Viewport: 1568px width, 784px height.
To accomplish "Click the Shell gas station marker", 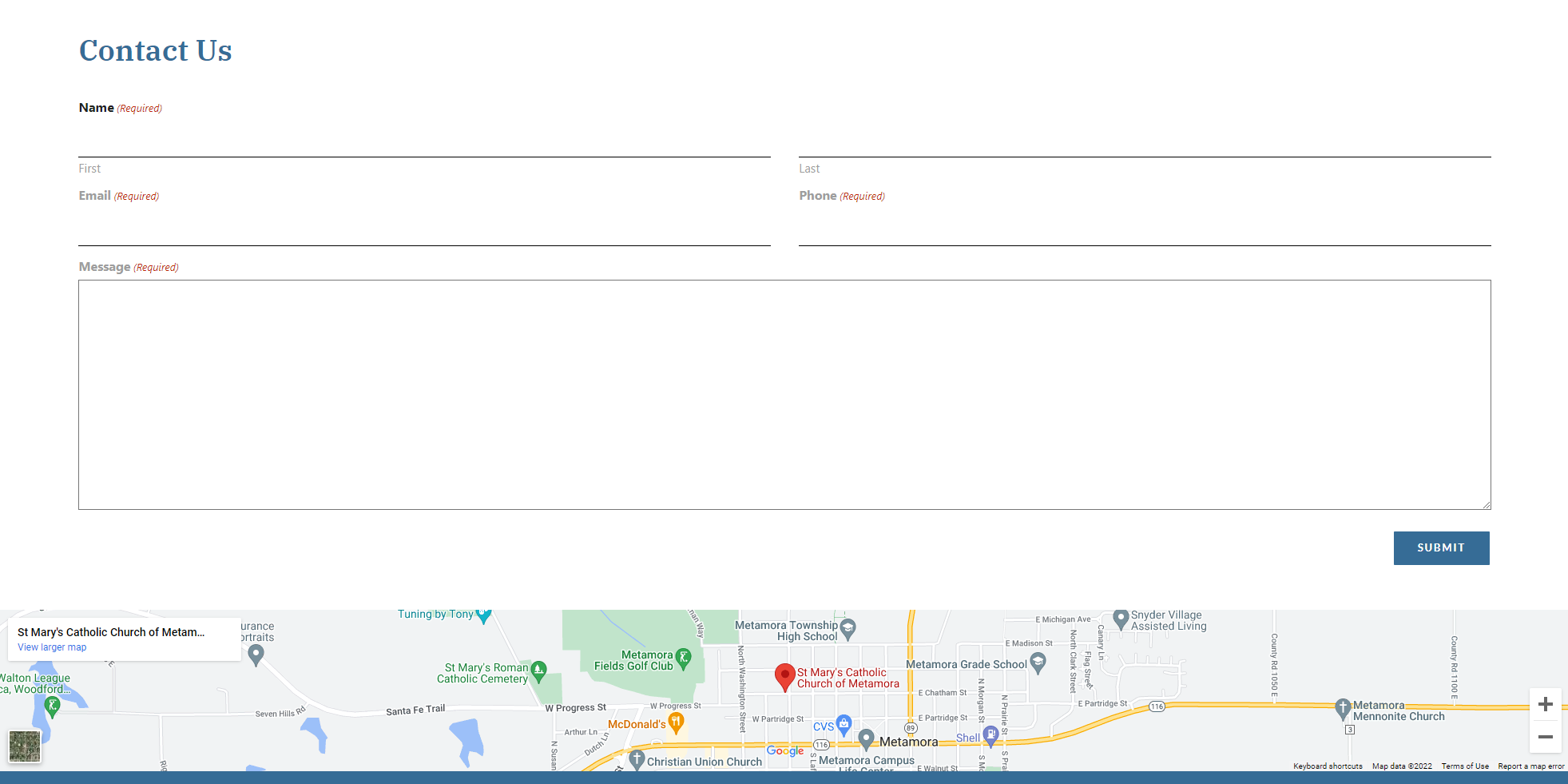I will [990, 735].
